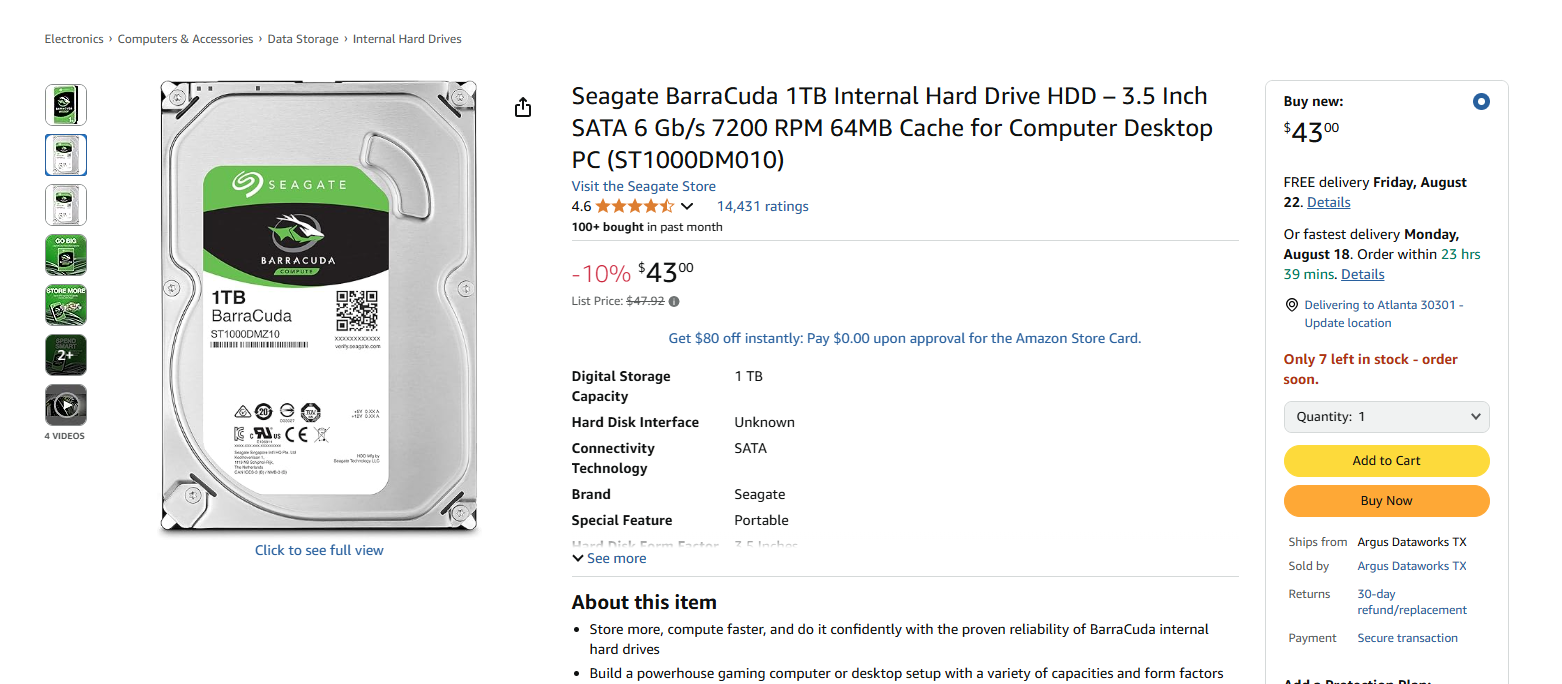
Task: Click the star rating icons
Action: [635, 207]
